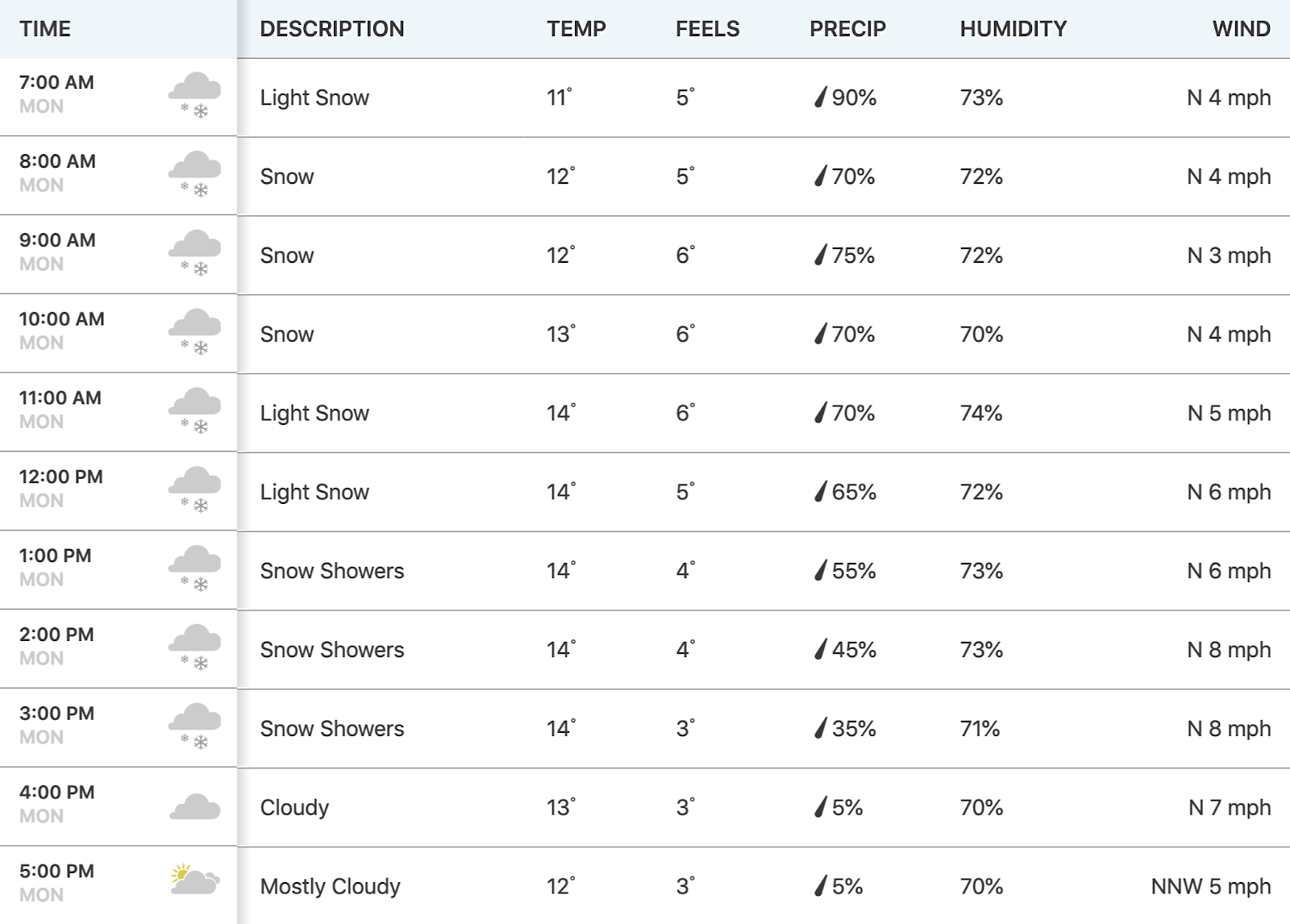Click the PRECIP column header
1290x924 pixels.
(847, 29)
